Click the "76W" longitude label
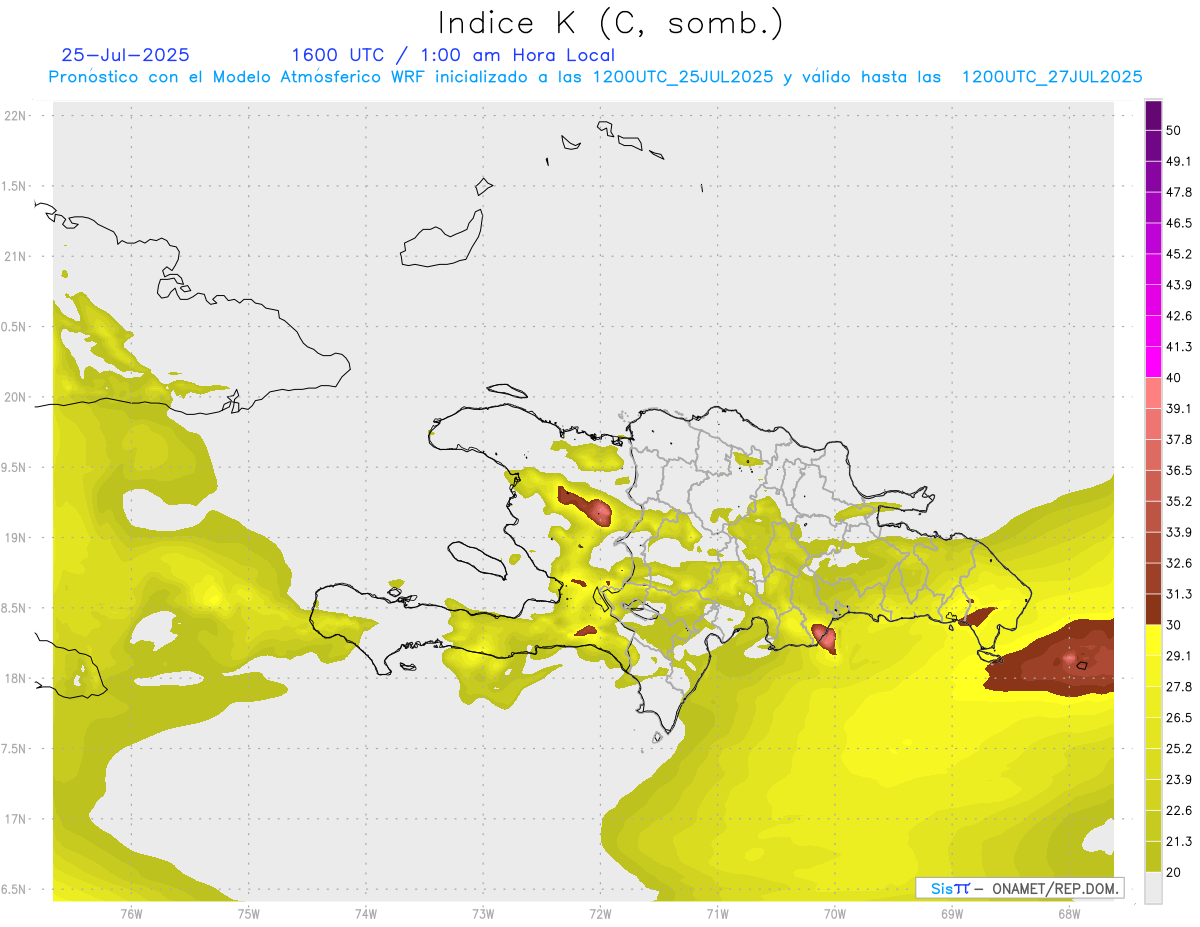Viewport: 1200px width, 927px height. 131,913
